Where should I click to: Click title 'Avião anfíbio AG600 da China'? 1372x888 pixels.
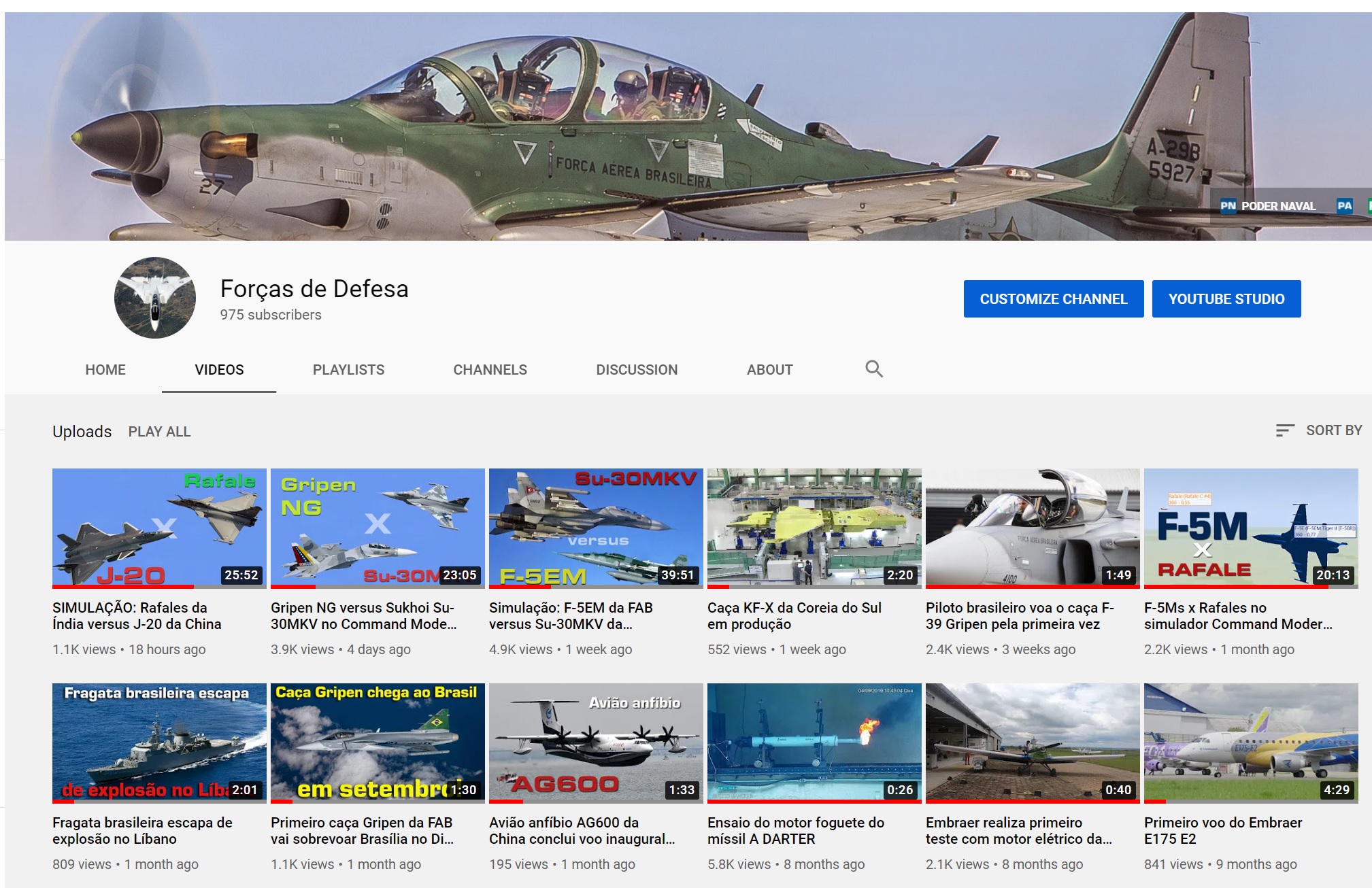click(x=582, y=831)
